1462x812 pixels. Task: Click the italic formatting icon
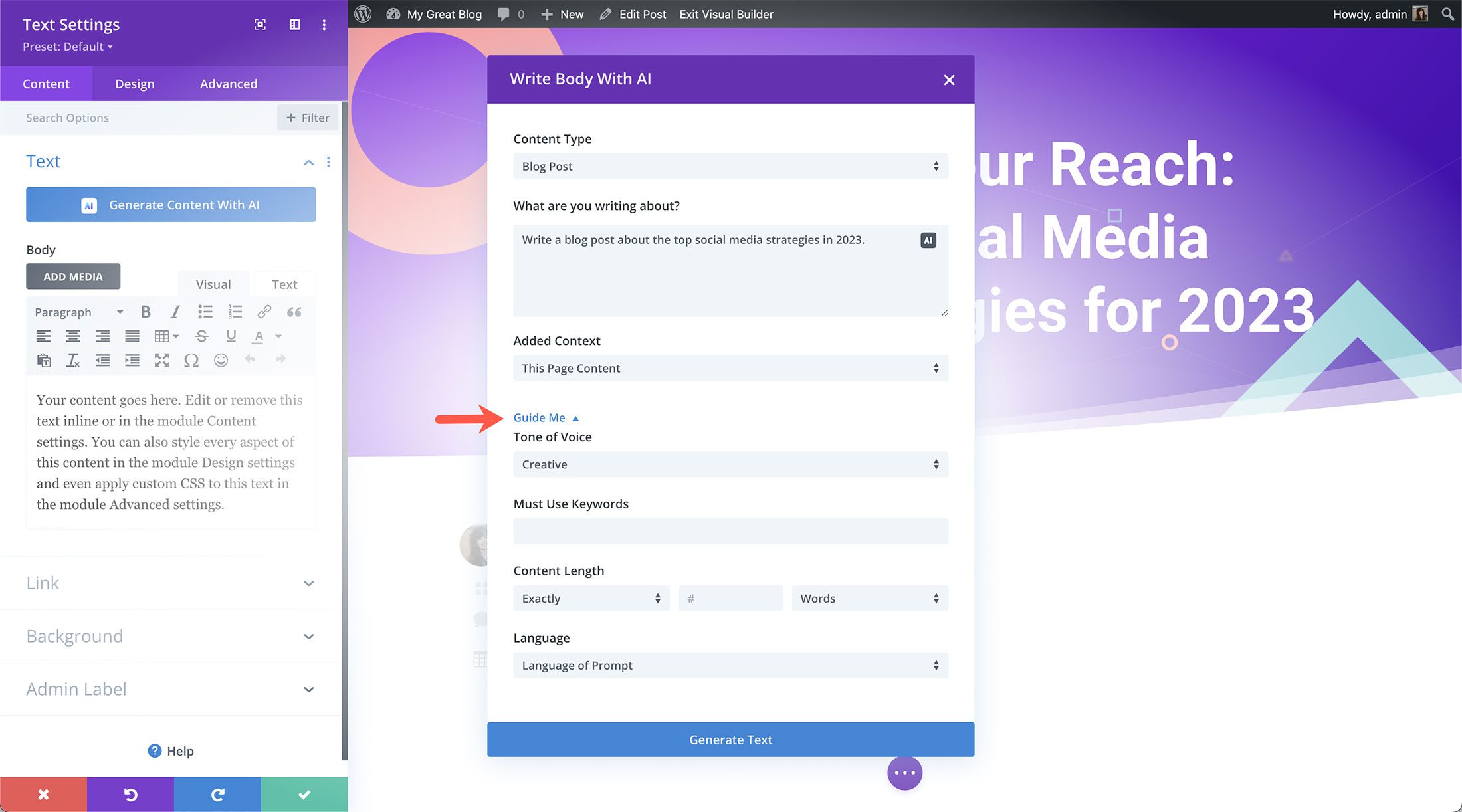pyautogui.click(x=174, y=312)
